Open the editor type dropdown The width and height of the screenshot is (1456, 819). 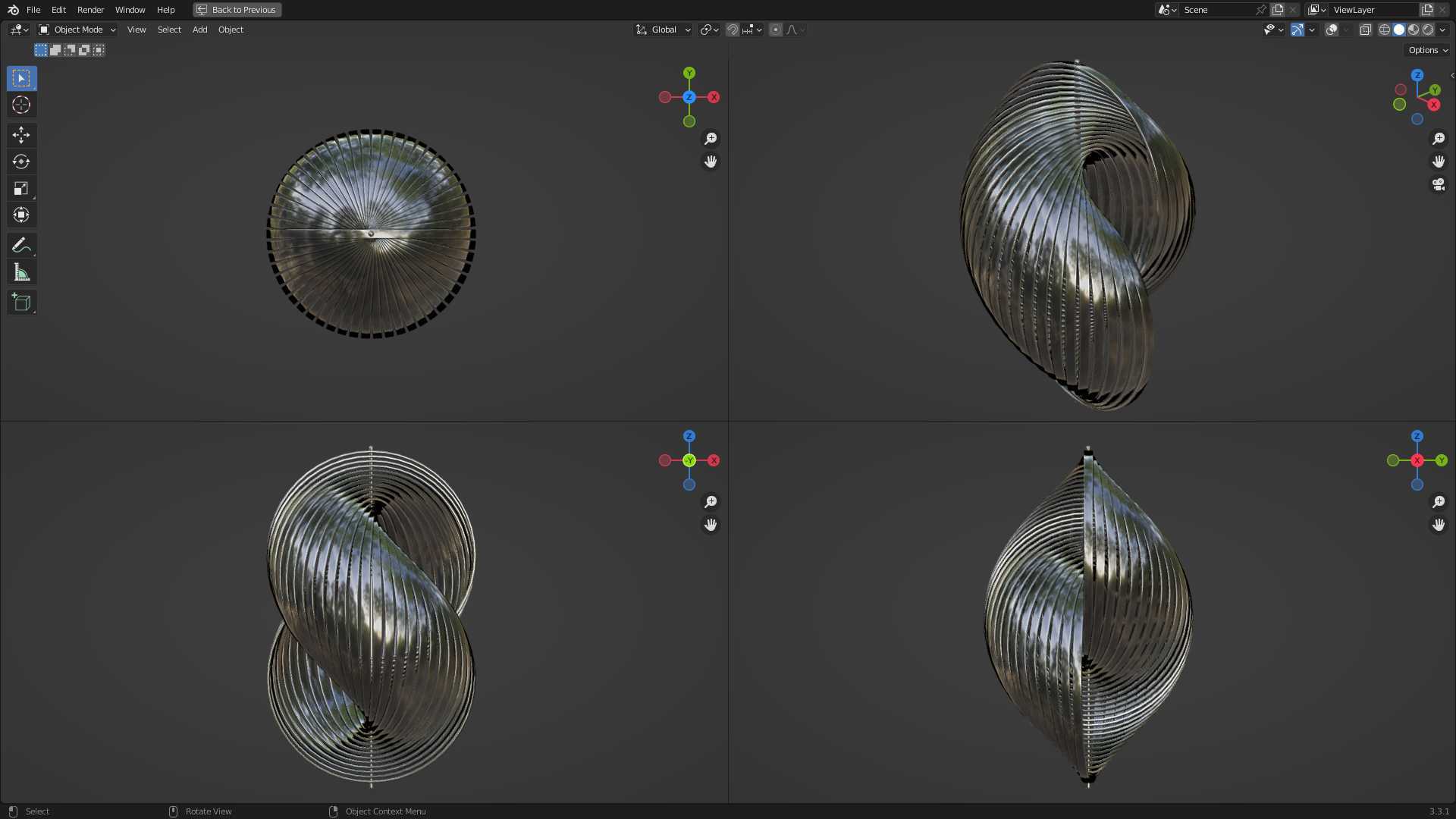pos(19,30)
